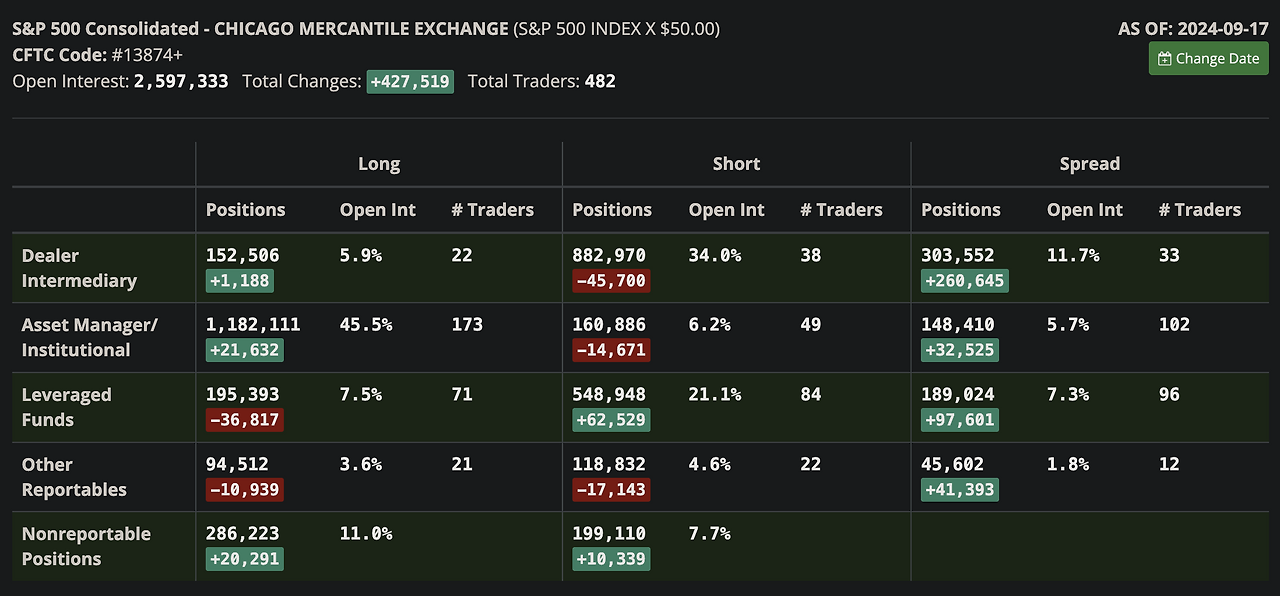Click the red -45,700 Dealer short change badge
This screenshot has height=596, width=1280.
[611, 281]
